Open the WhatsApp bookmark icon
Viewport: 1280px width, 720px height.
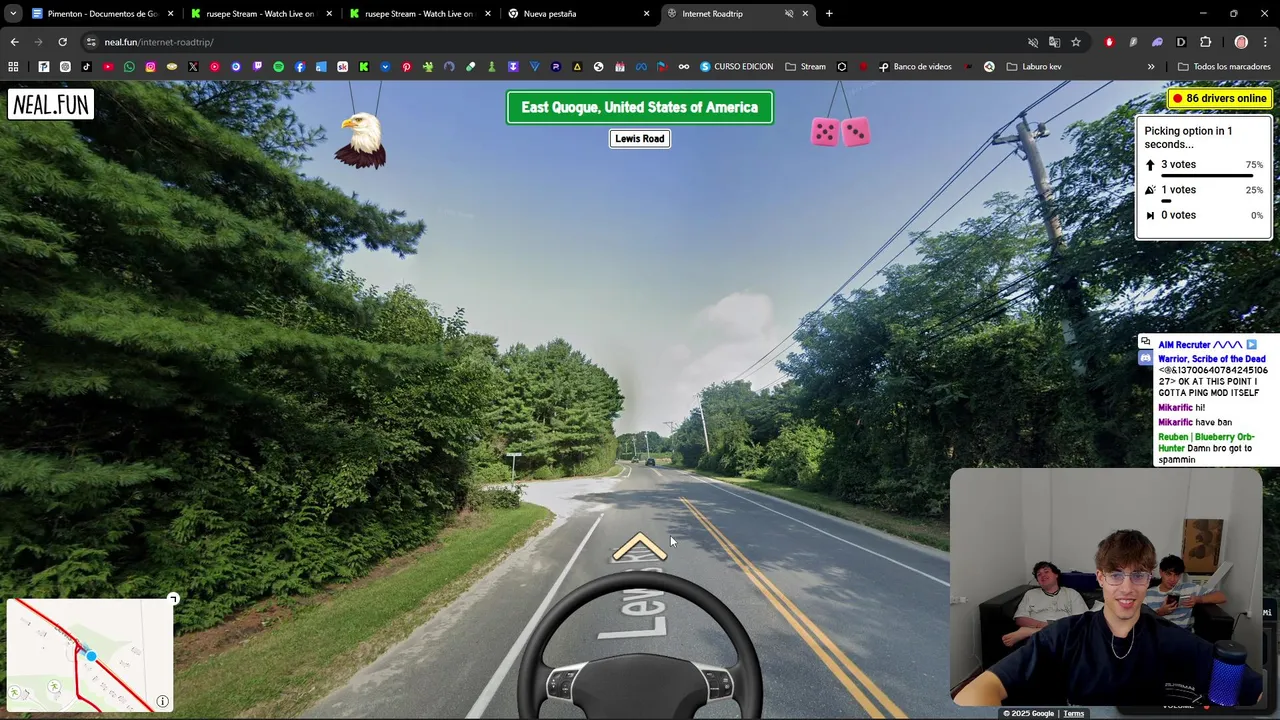129,66
